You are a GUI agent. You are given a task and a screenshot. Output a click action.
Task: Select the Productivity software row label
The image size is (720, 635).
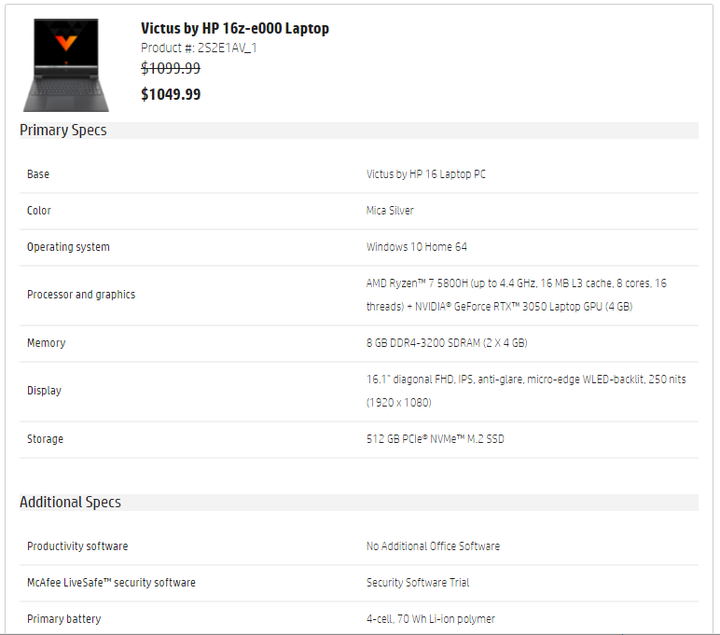(78, 546)
